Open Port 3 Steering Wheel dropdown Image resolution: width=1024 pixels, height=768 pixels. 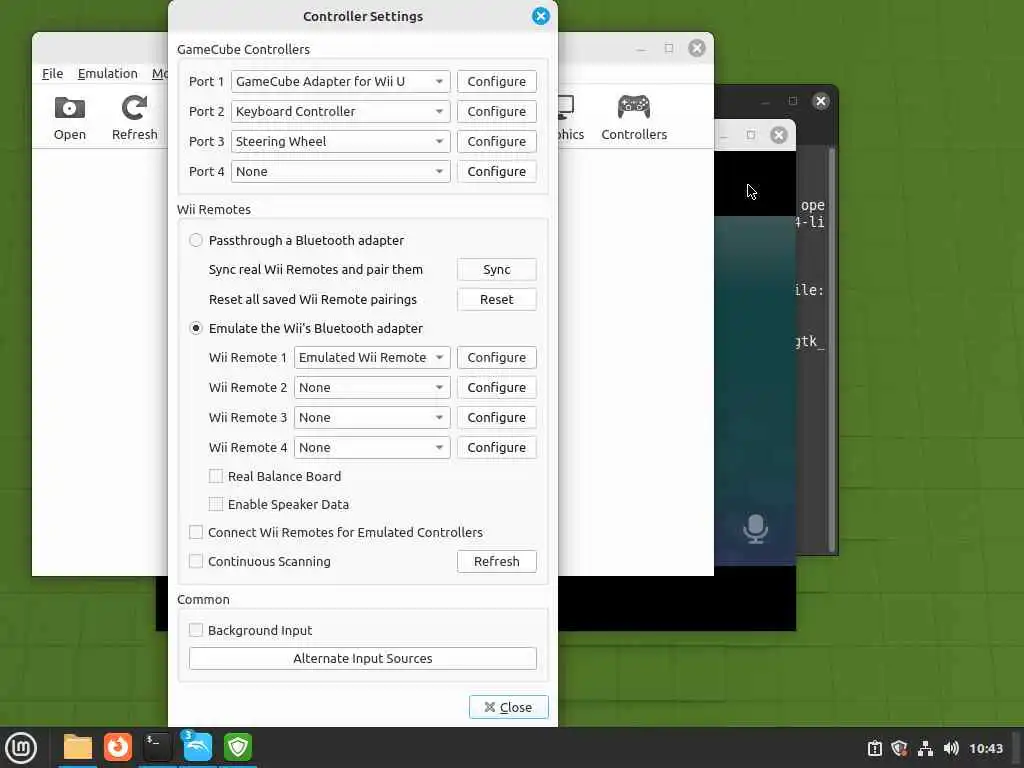click(340, 142)
